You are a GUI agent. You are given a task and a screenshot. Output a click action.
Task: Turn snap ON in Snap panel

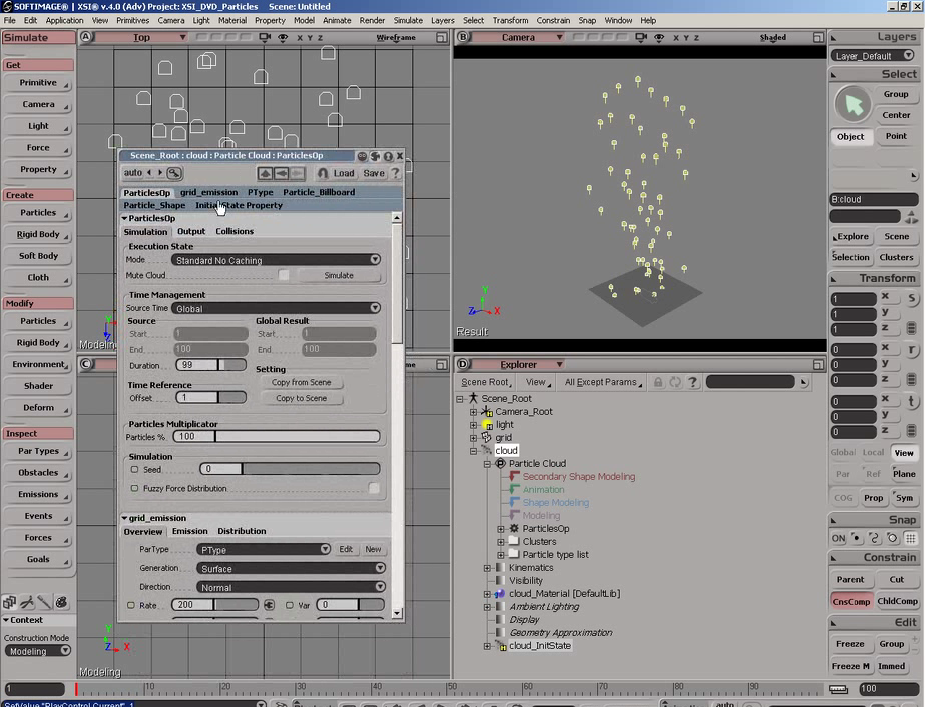[x=839, y=538]
